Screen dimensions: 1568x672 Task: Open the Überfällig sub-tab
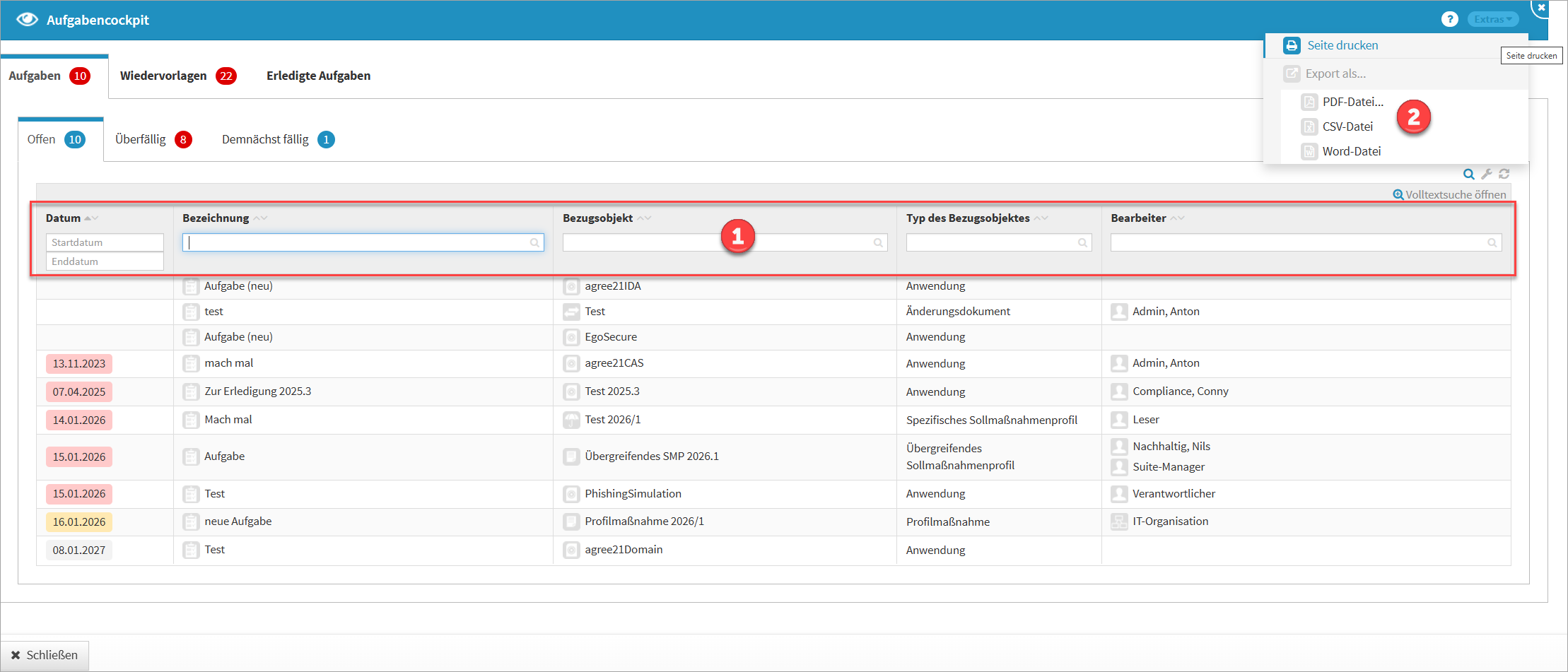point(141,139)
